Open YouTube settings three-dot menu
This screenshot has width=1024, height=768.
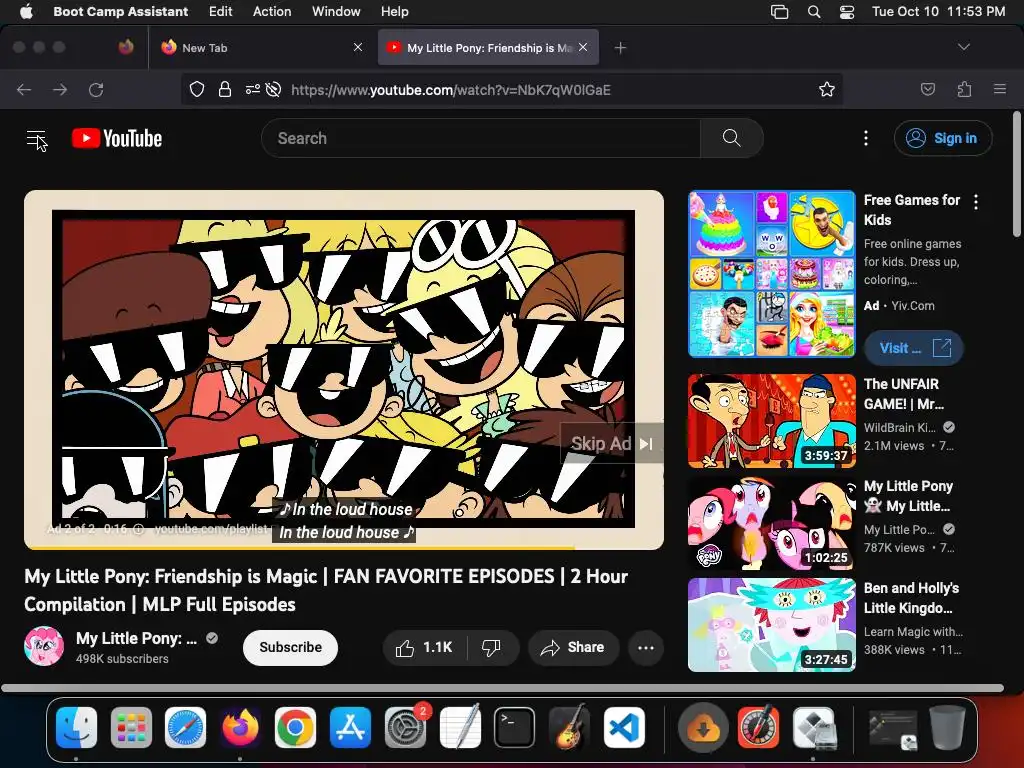coord(866,138)
